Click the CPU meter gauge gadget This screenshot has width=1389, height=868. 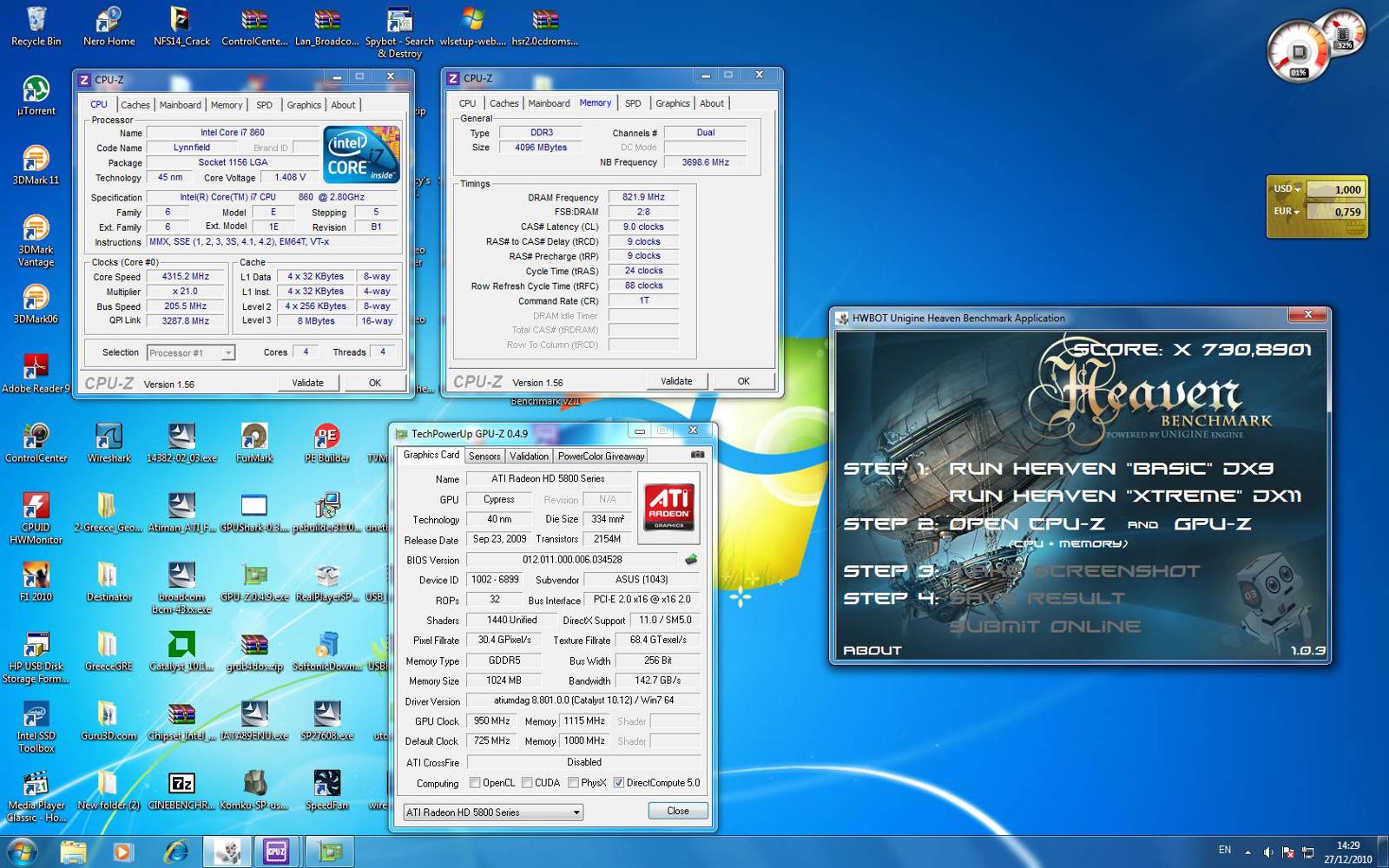[x=1298, y=52]
